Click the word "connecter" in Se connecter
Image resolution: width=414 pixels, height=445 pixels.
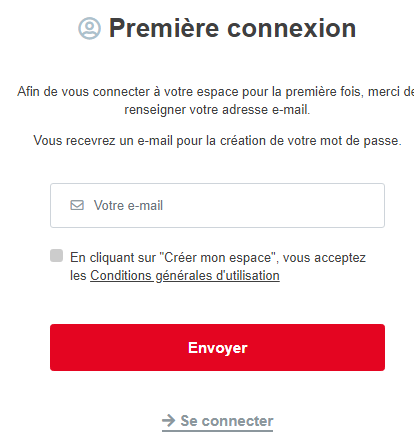237,421
